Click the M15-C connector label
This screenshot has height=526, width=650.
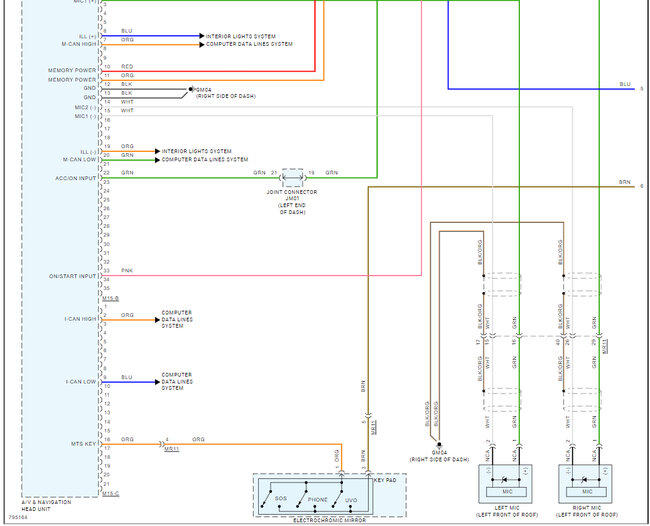pyautogui.click(x=110, y=494)
